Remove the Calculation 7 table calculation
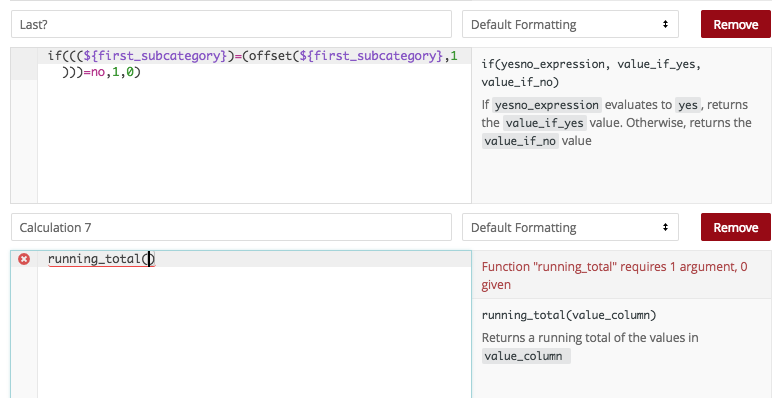Screen dimensions: 781x398 (x=736, y=228)
